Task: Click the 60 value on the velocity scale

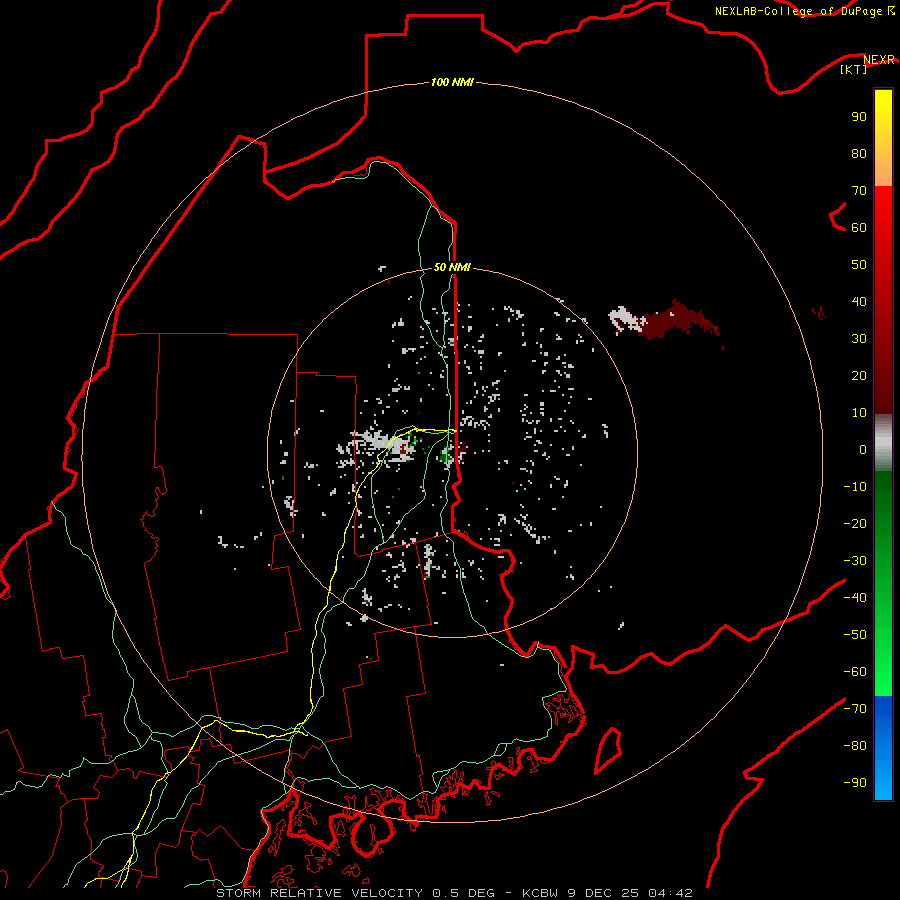Action: (859, 227)
